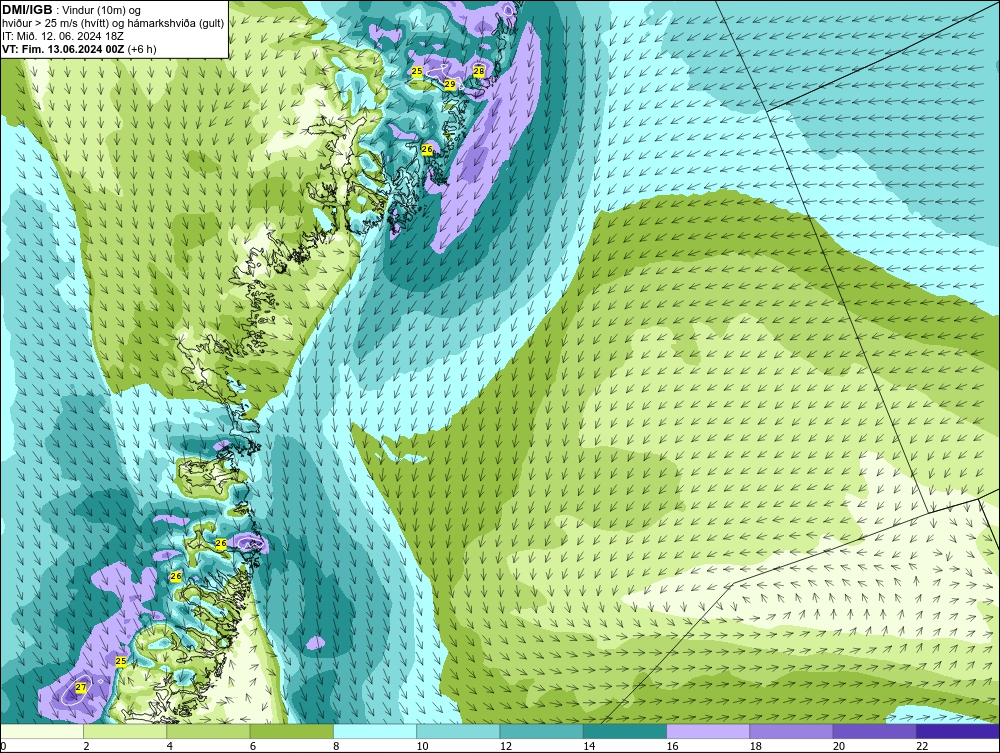Pick the 6–8 m/s green legend swatch

pos(291,731)
